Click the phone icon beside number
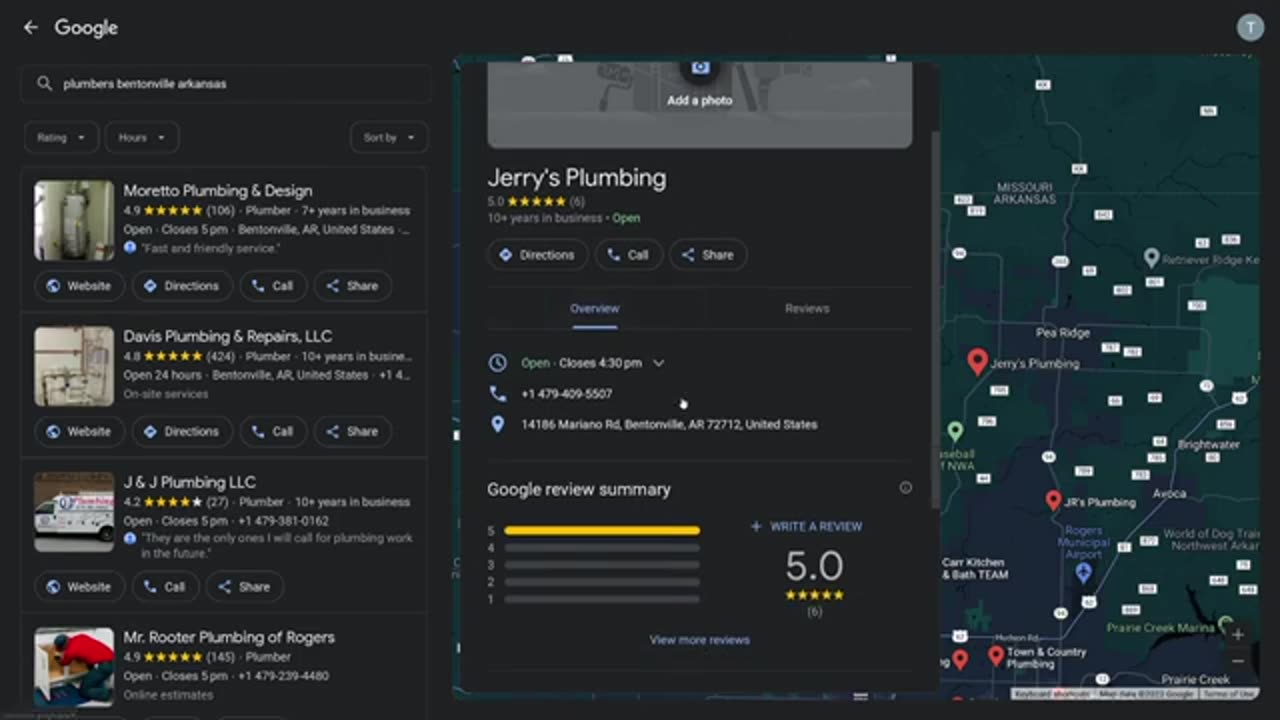The width and height of the screenshot is (1280, 720). point(497,394)
